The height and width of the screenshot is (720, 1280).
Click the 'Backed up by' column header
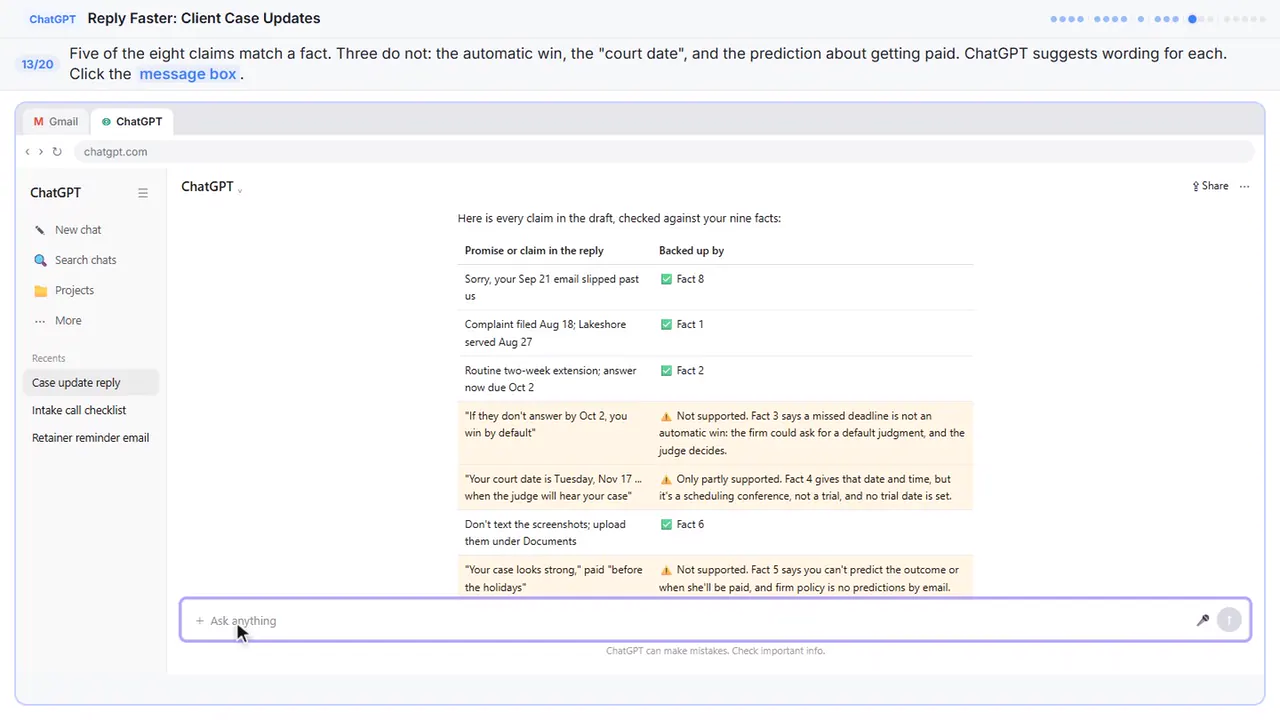(x=691, y=251)
